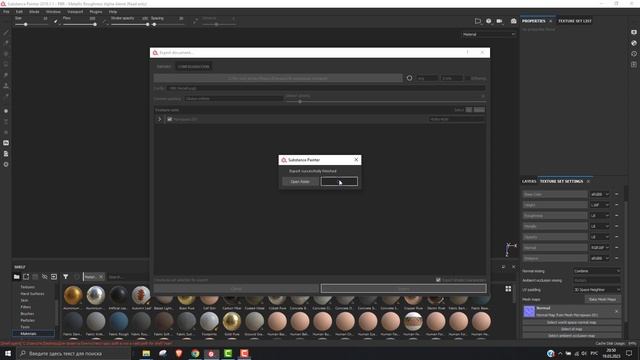Switch shelf to grid view icon
Image resolution: width=640 pixels, height=360 pixels.
(x=508, y=289)
